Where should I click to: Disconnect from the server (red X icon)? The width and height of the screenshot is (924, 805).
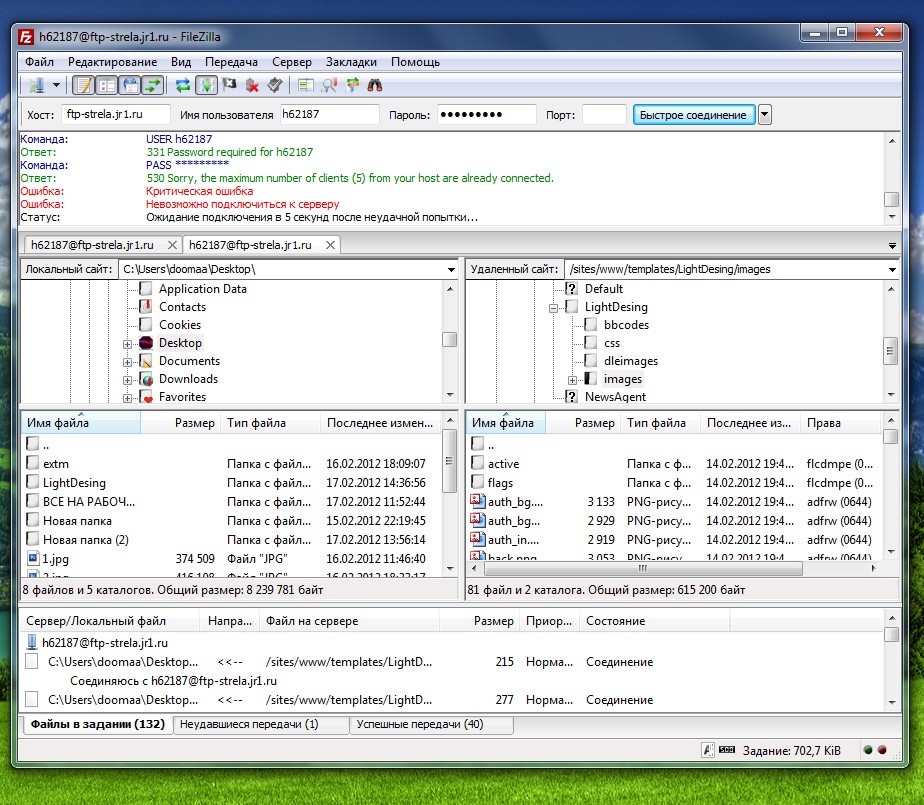[252, 85]
